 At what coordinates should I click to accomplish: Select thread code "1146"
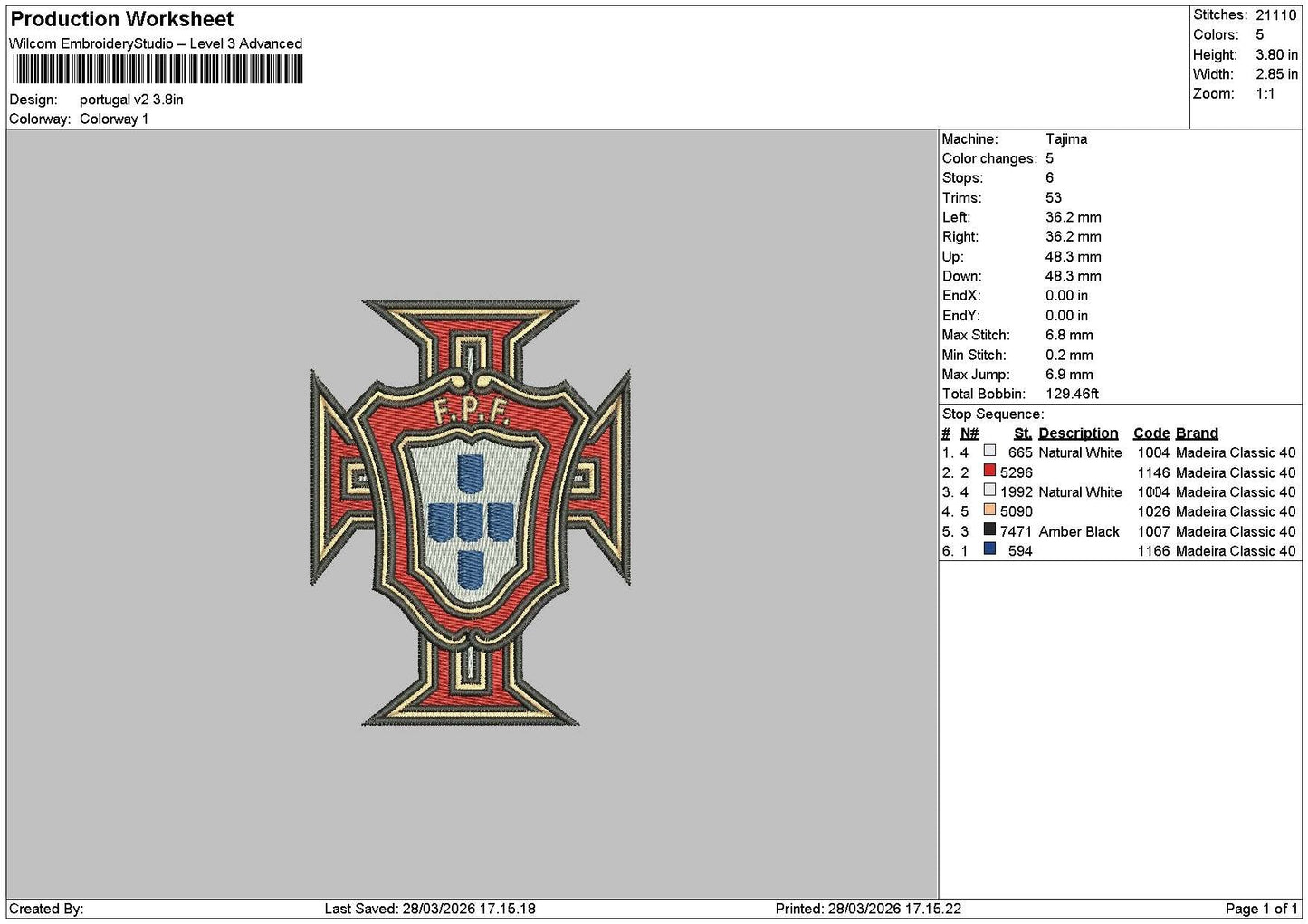pos(1153,472)
